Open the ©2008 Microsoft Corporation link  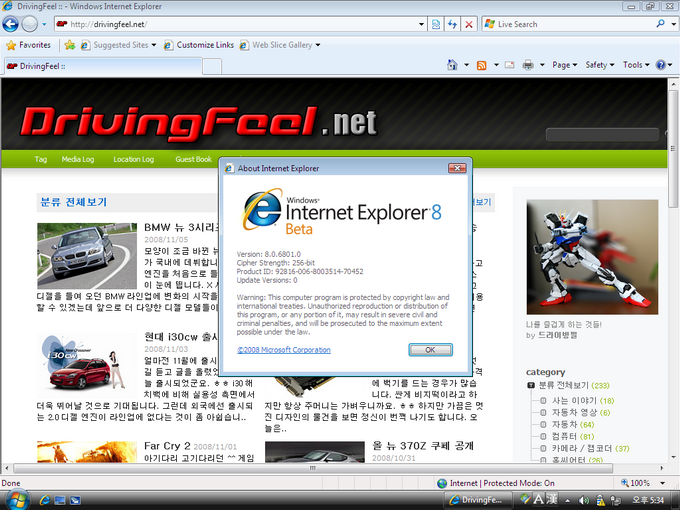coord(284,350)
